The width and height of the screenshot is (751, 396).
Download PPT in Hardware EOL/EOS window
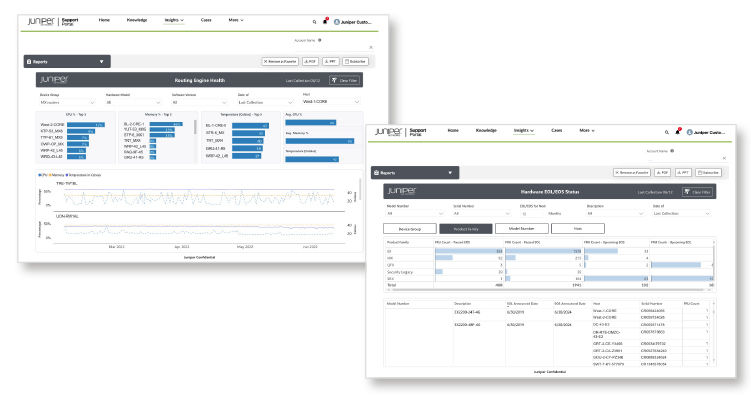coord(683,172)
